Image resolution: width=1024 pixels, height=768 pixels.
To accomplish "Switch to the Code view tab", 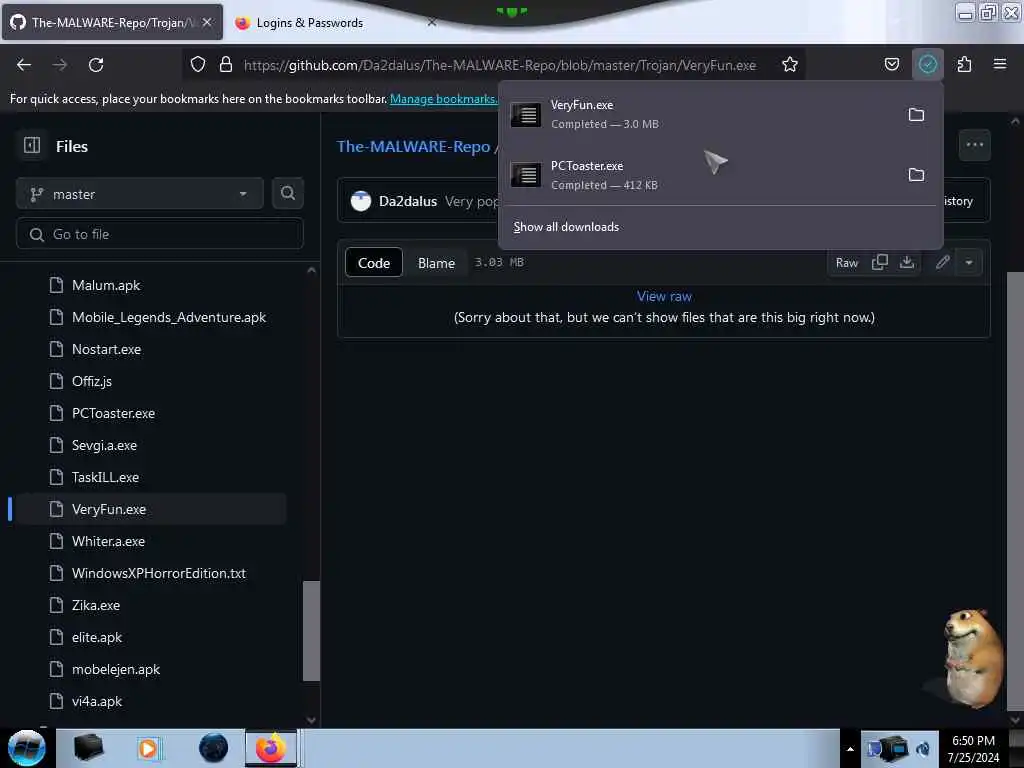I will pos(374,263).
